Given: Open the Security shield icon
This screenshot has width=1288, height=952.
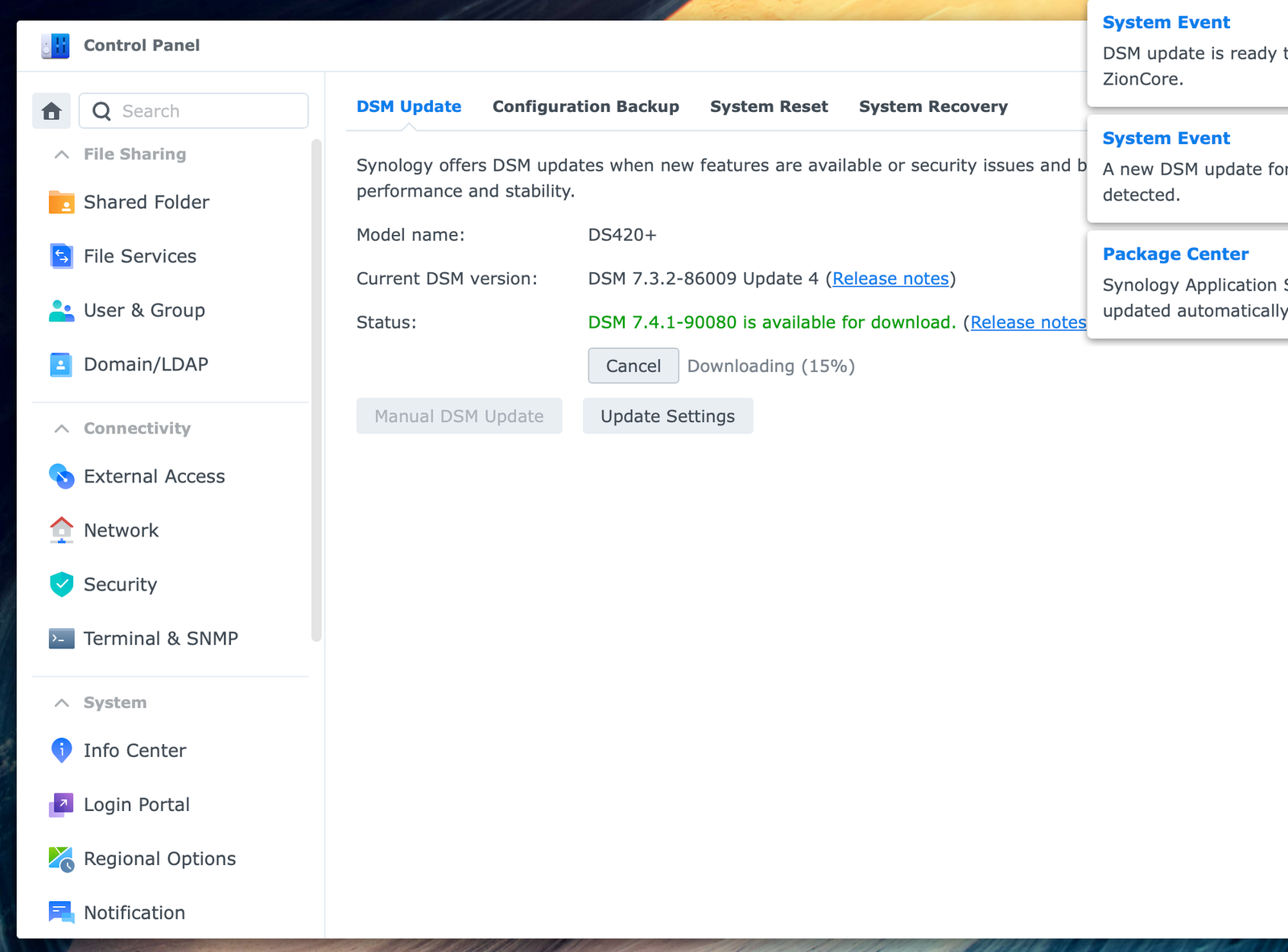Looking at the screenshot, I should click(61, 584).
